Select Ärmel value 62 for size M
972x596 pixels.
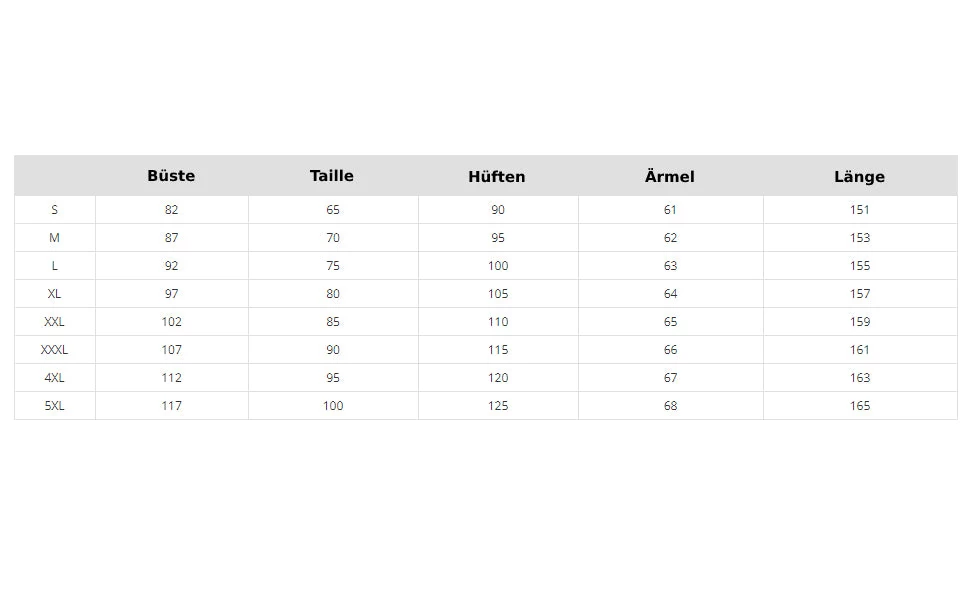(670, 238)
